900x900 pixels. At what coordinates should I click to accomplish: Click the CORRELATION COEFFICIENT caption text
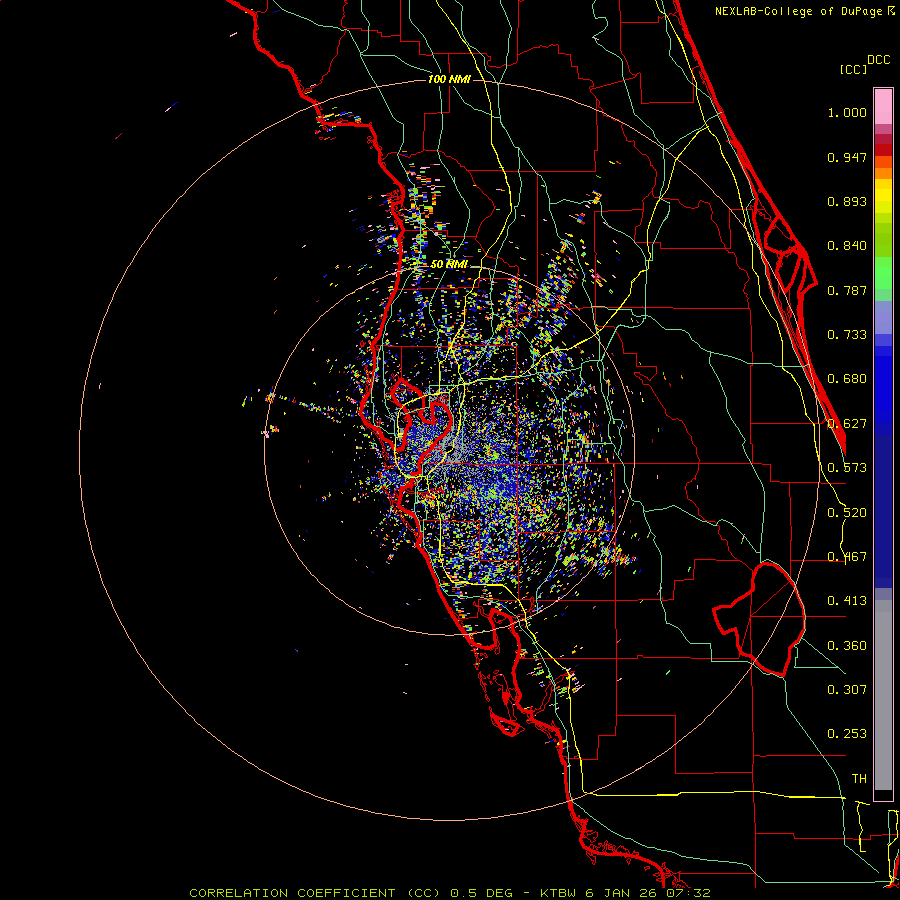coord(292,893)
